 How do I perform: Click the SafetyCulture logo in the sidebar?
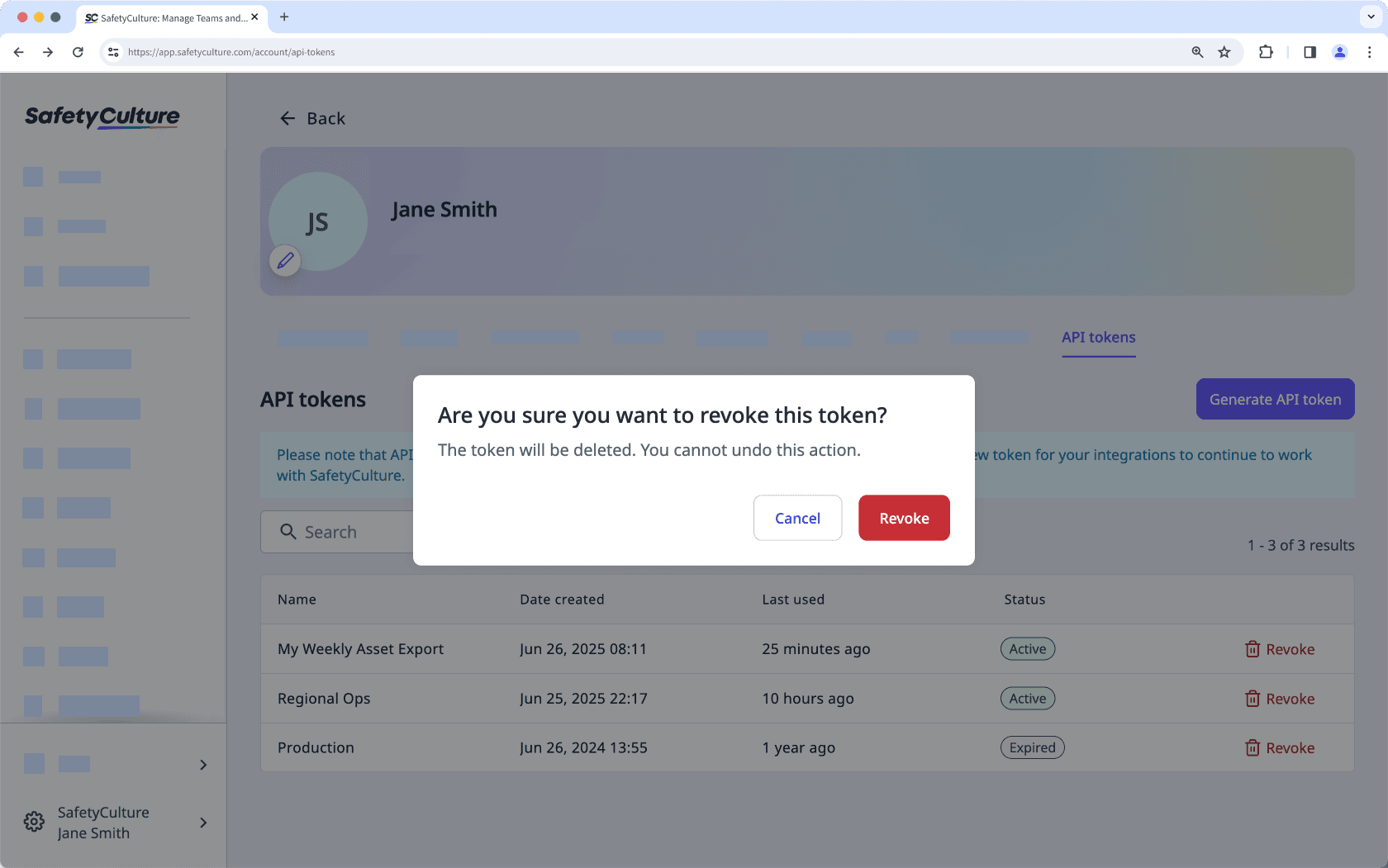point(101,116)
